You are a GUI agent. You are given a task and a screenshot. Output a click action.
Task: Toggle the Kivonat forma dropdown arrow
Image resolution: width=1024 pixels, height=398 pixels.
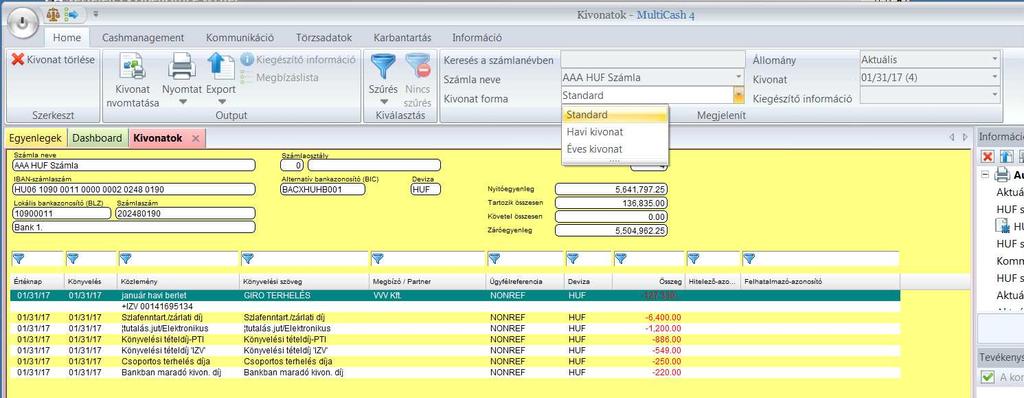tap(739, 95)
